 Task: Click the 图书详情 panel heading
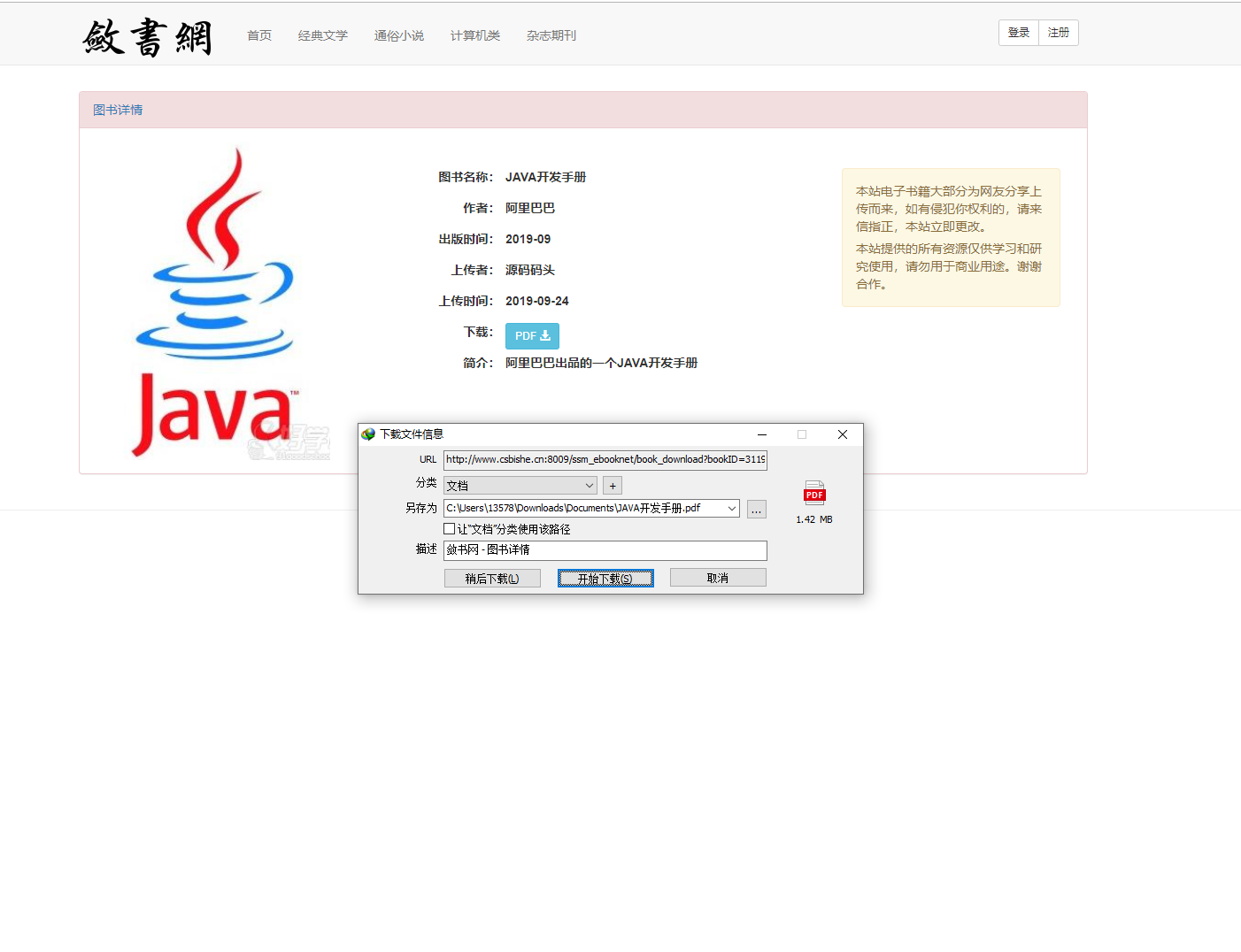point(118,110)
